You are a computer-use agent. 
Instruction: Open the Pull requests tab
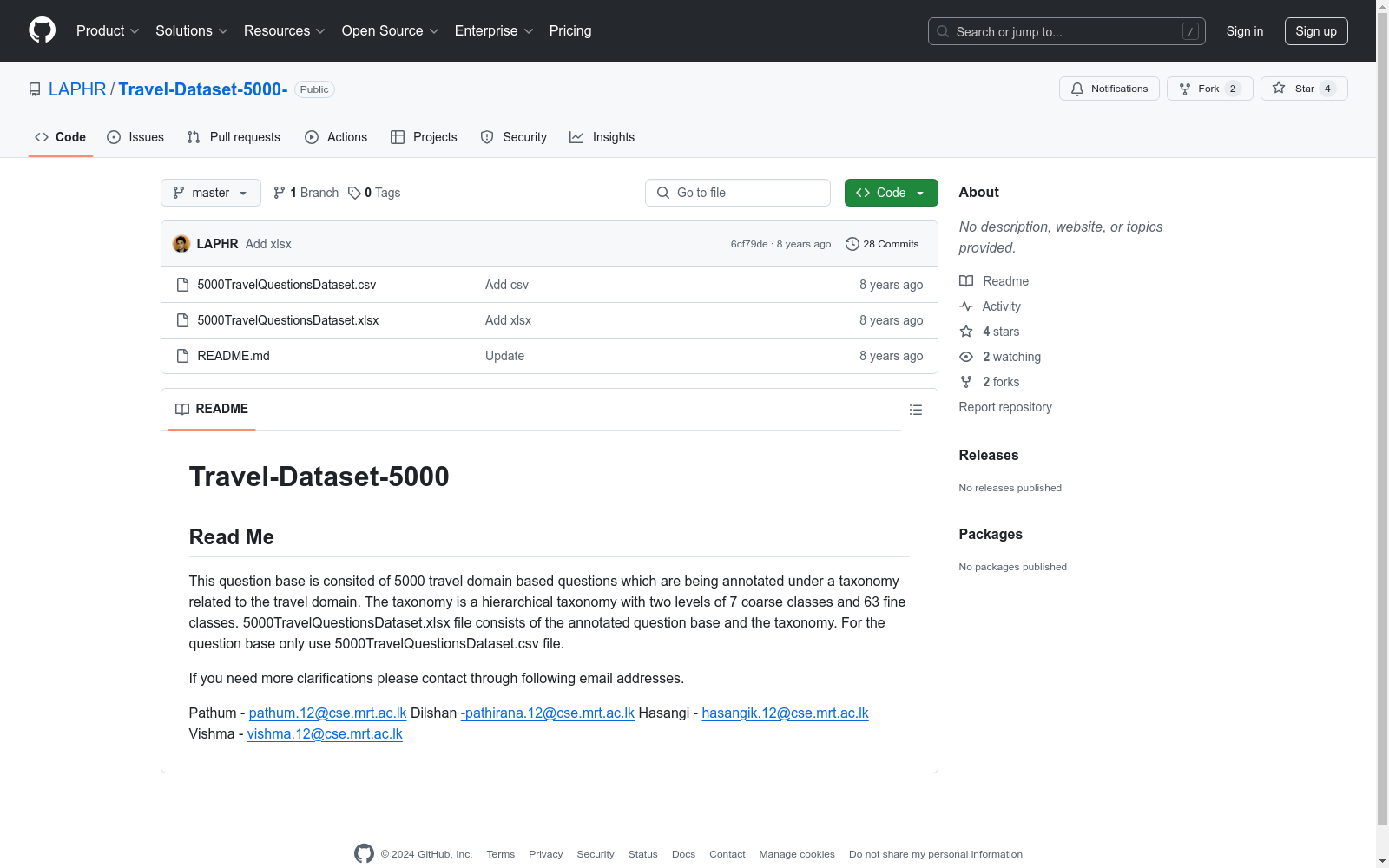coord(234,137)
